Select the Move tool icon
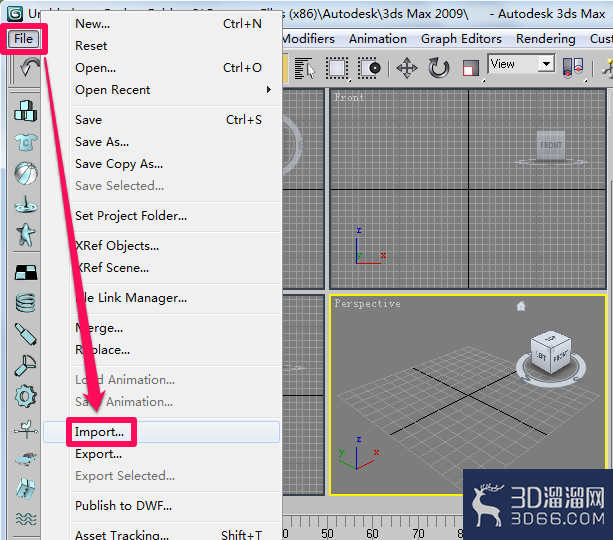Viewport: 613px width, 540px height. tap(407, 68)
